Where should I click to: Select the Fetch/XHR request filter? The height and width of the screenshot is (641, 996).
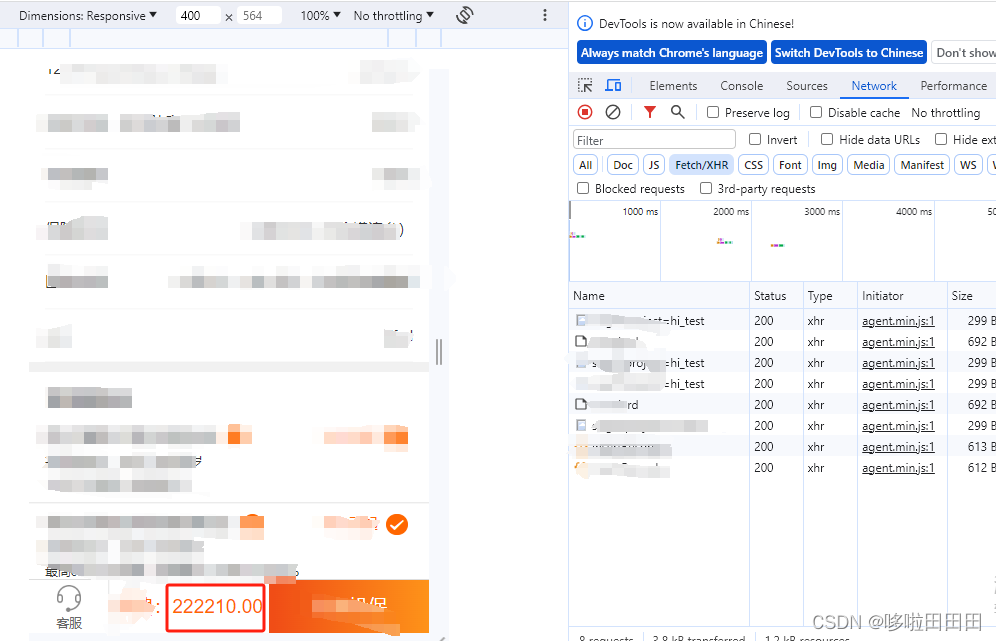(x=701, y=164)
